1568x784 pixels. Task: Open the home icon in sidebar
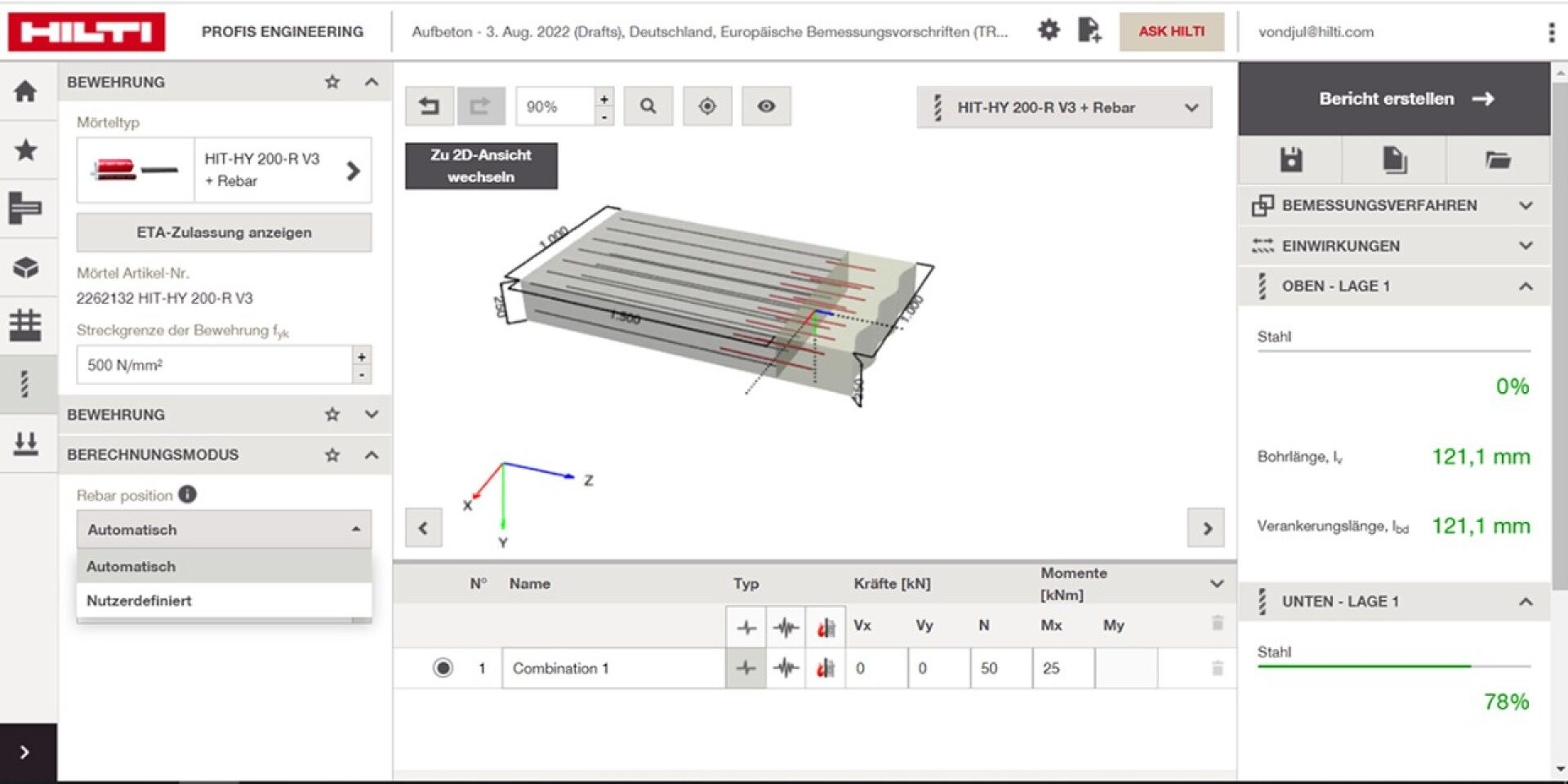(26, 91)
